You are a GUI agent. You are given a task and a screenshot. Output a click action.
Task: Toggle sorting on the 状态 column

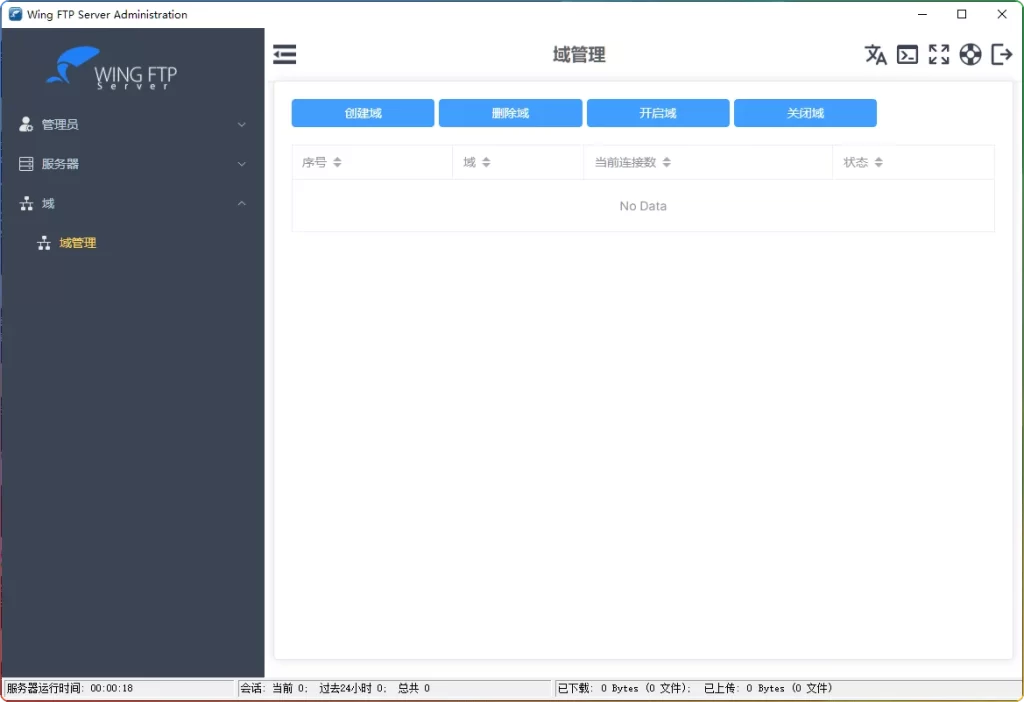pos(877,162)
